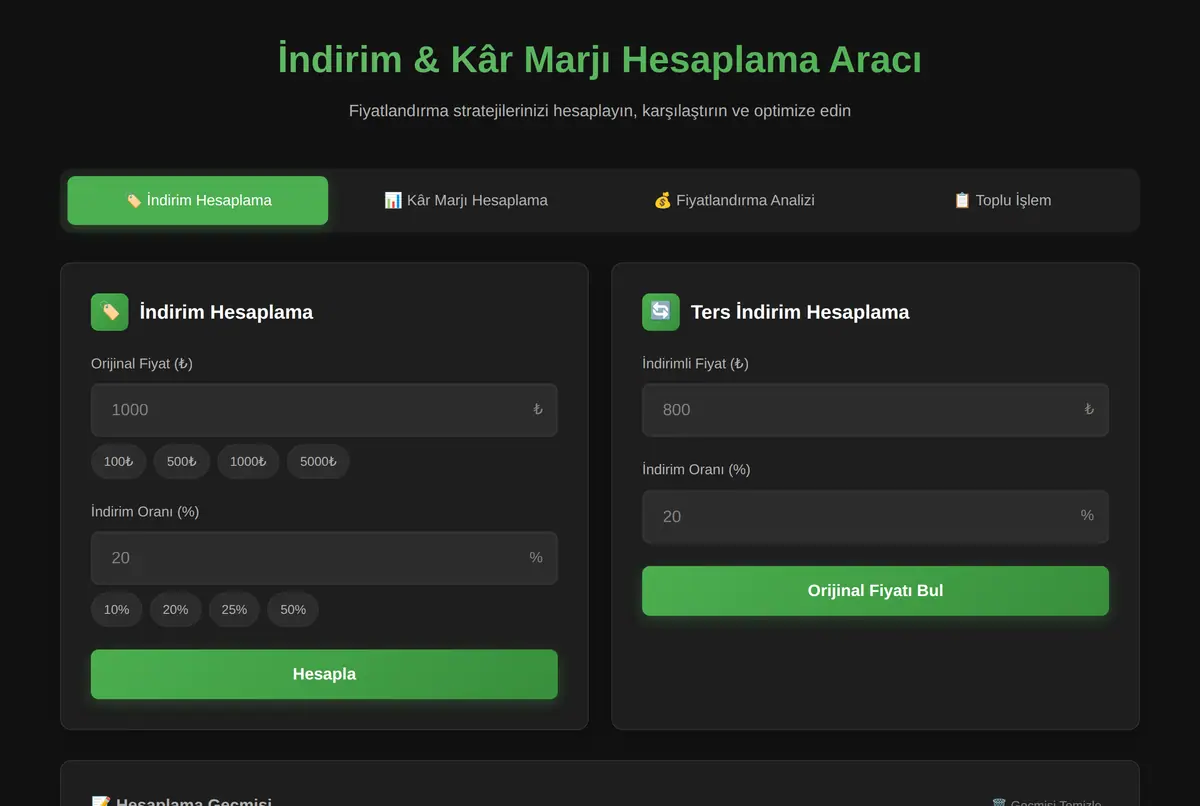Open the Kâr Marjı Hesaplama tab
Screen dimensions: 1200x806
(466, 200)
